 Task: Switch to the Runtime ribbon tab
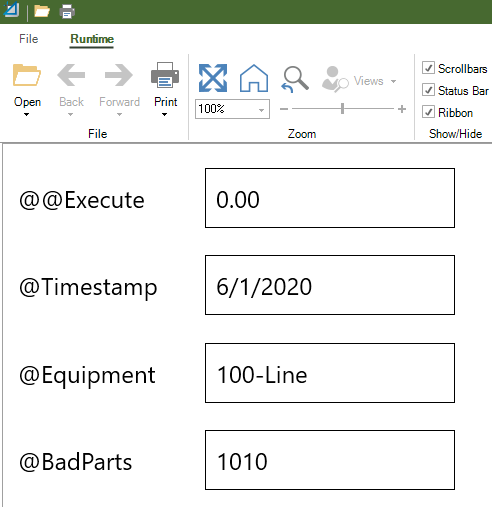click(92, 39)
